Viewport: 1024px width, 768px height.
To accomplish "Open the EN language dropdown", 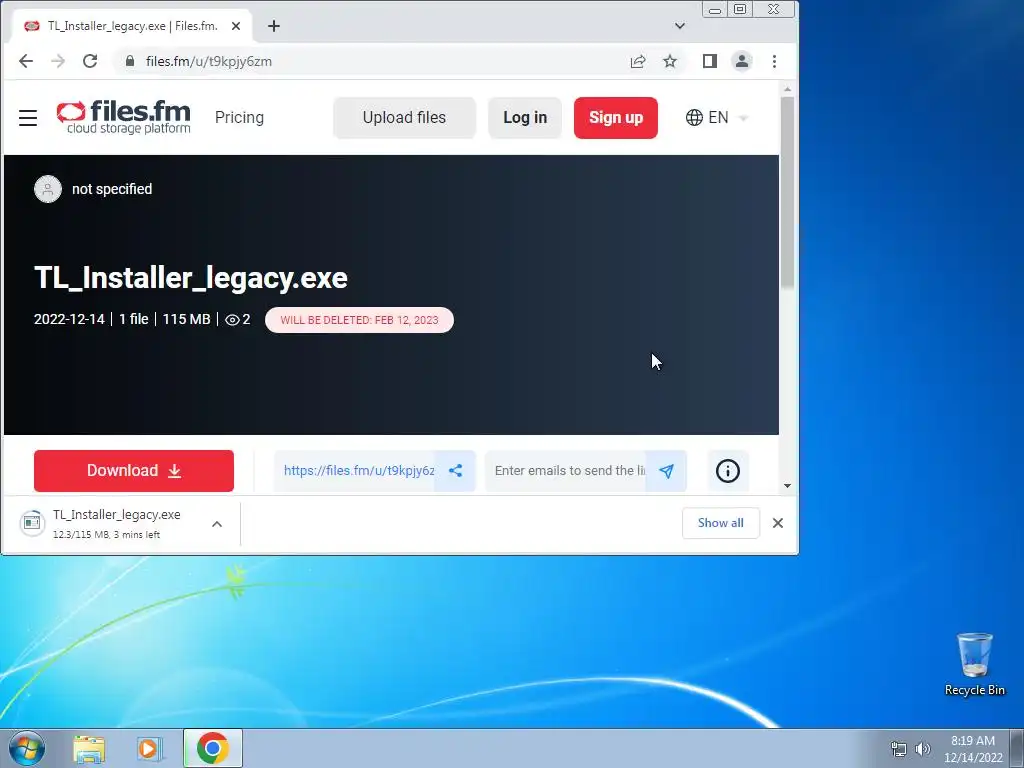I will point(716,118).
